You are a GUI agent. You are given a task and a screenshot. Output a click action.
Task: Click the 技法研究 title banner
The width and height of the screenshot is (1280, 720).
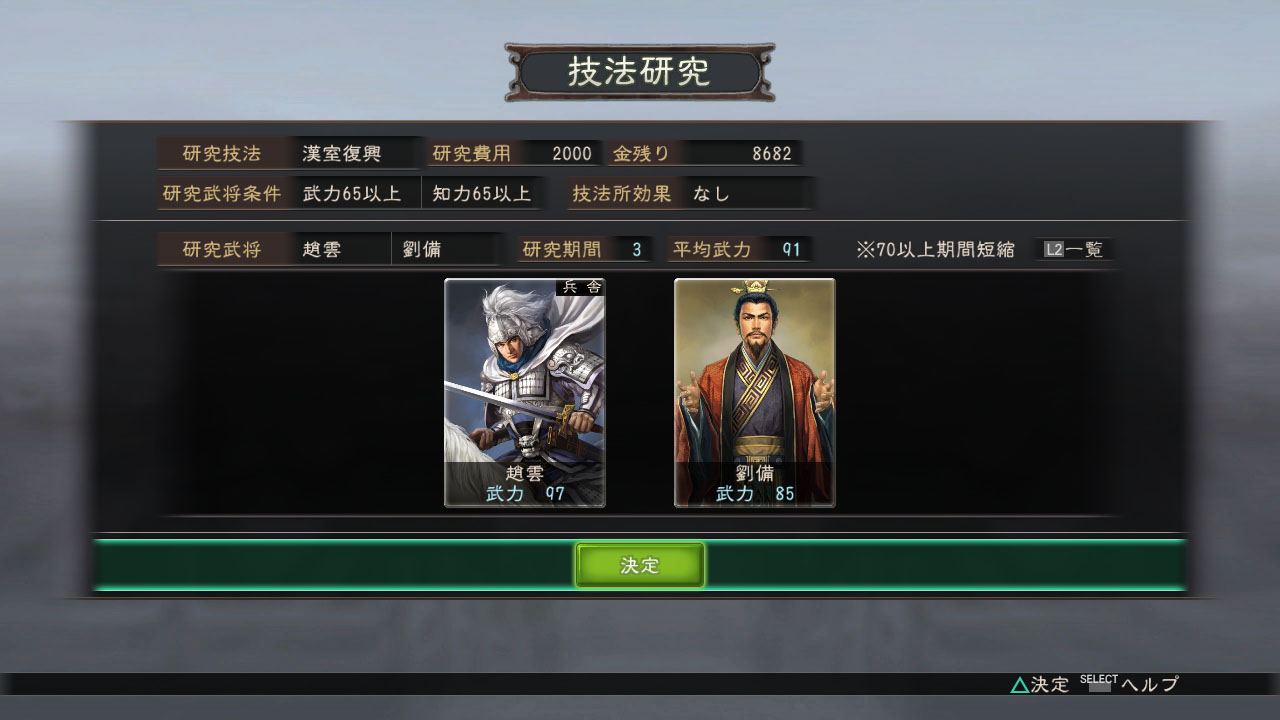[x=640, y=72]
